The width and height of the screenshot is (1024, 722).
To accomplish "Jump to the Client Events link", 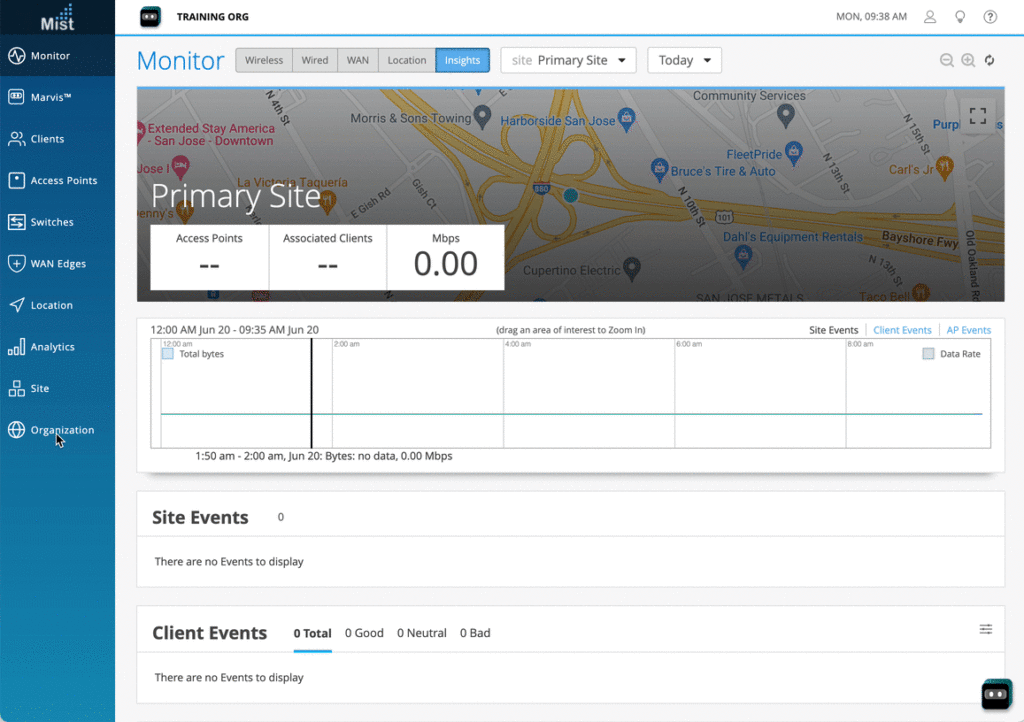I will (x=902, y=330).
